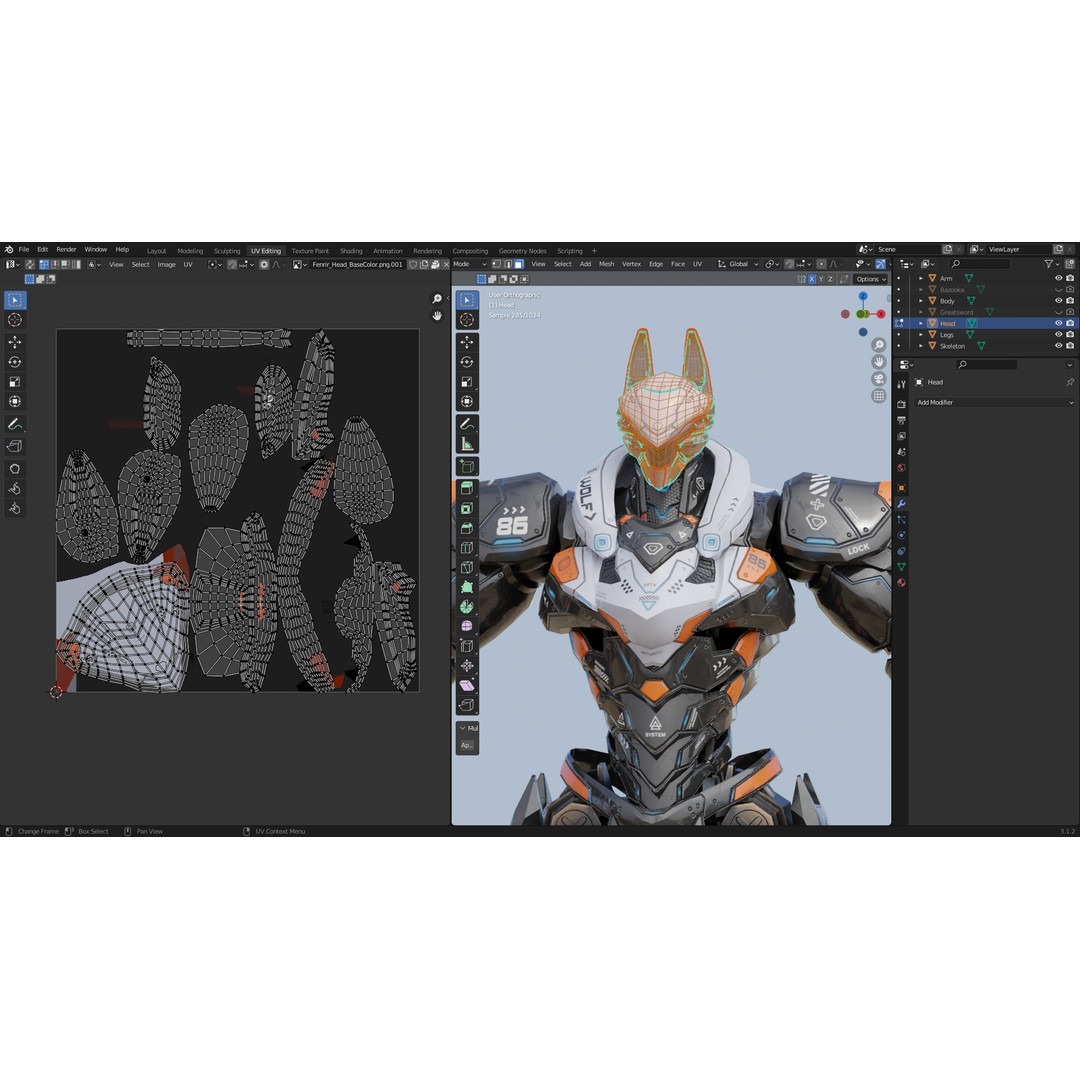Expand the Arm tree item
The height and width of the screenshot is (1080, 1080).
pos(921,278)
